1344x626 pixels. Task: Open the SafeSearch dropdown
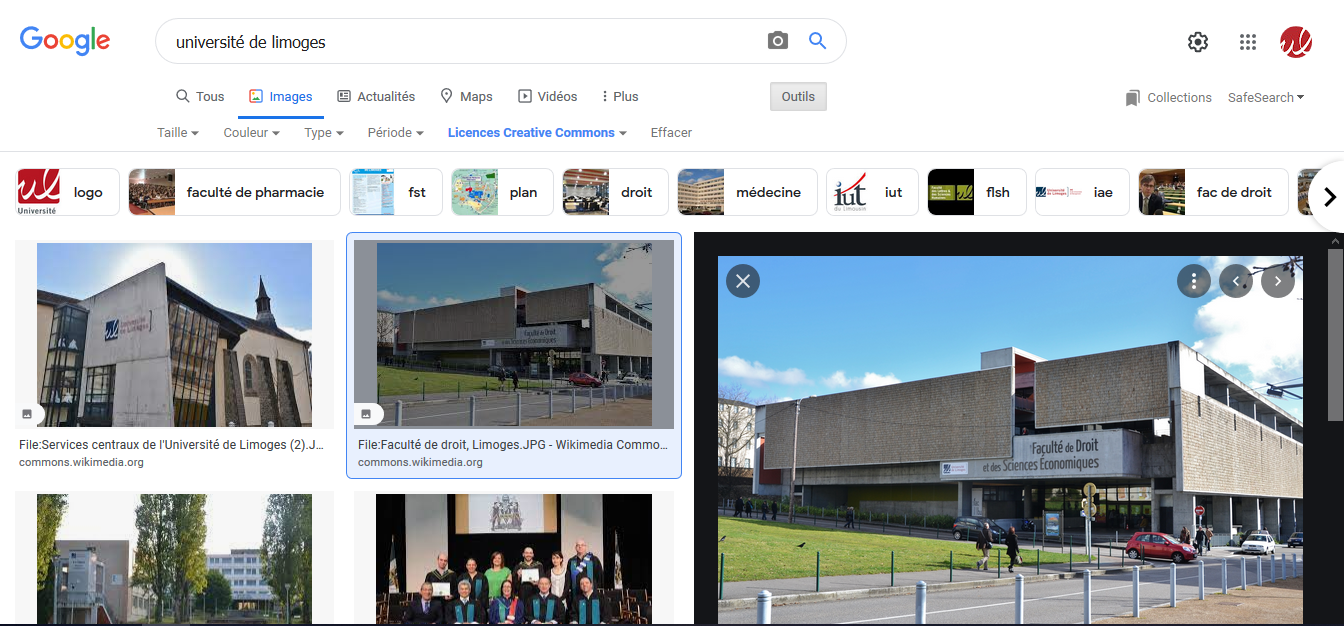coord(1266,98)
